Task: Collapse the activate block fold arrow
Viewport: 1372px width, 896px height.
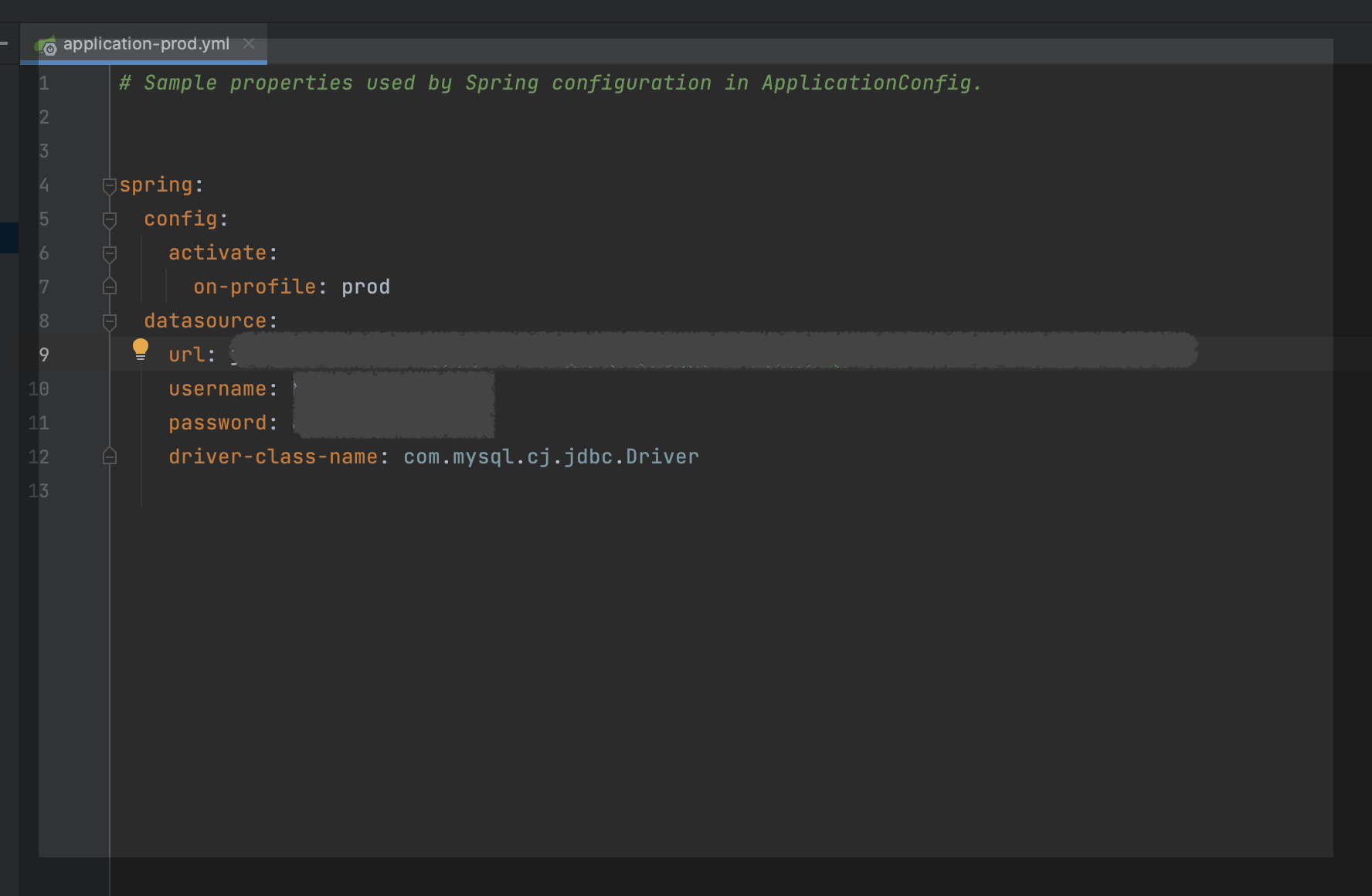Action: tap(108, 253)
